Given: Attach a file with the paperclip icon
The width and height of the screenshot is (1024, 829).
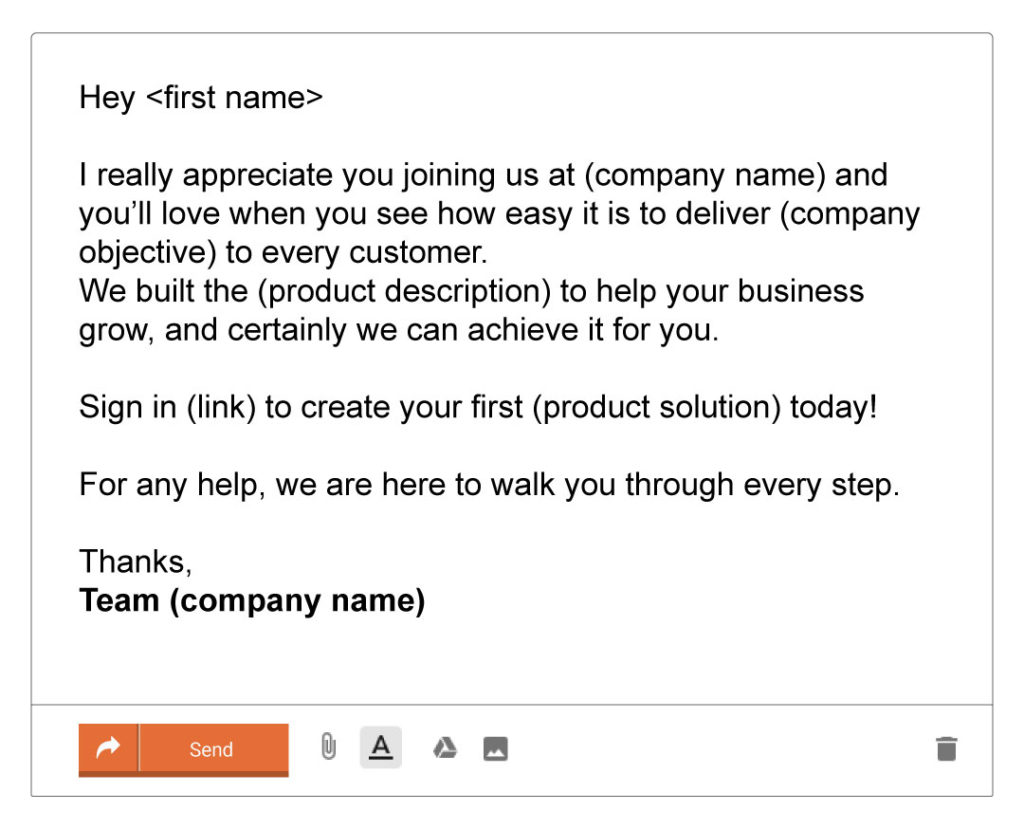Looking at the screenshot, I should click(328, 747).
